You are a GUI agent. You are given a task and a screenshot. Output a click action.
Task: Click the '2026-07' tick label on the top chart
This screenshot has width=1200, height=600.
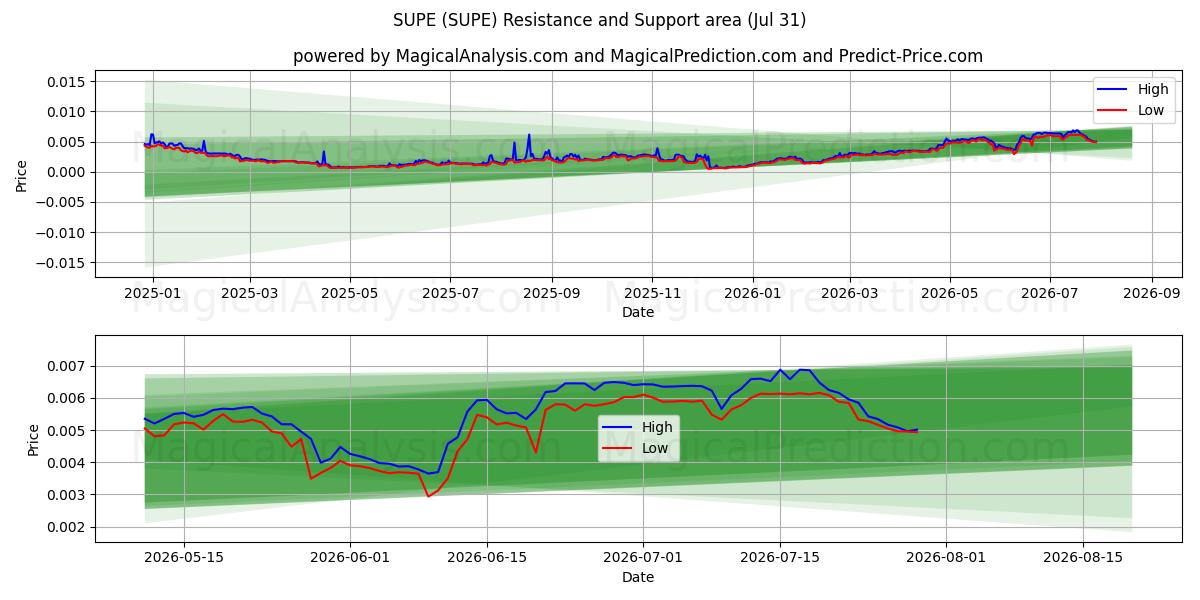click(x=1049, y=293)
